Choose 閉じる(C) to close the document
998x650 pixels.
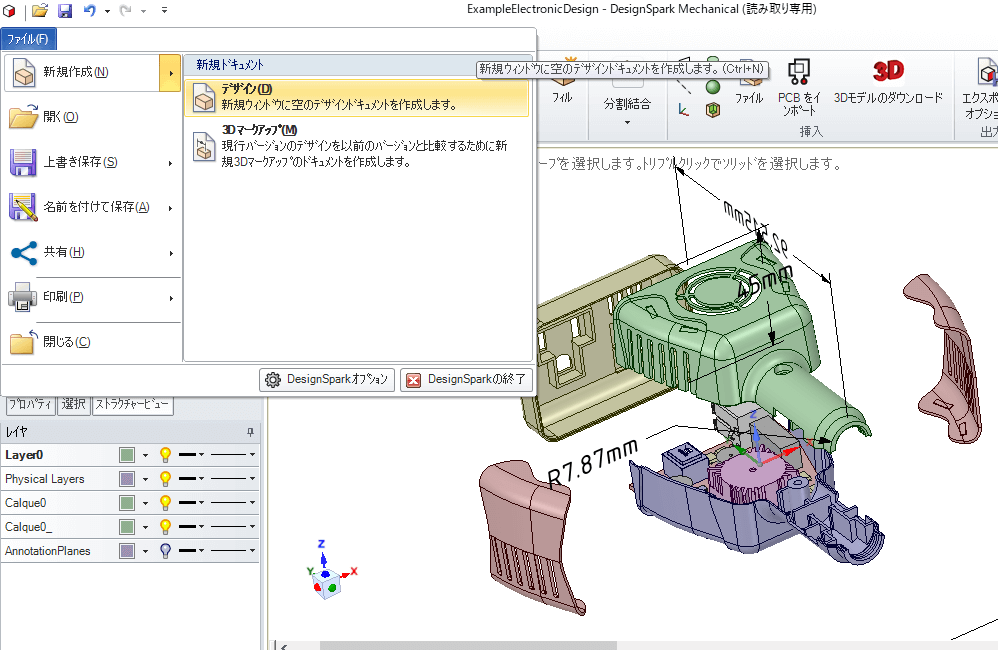92,342
